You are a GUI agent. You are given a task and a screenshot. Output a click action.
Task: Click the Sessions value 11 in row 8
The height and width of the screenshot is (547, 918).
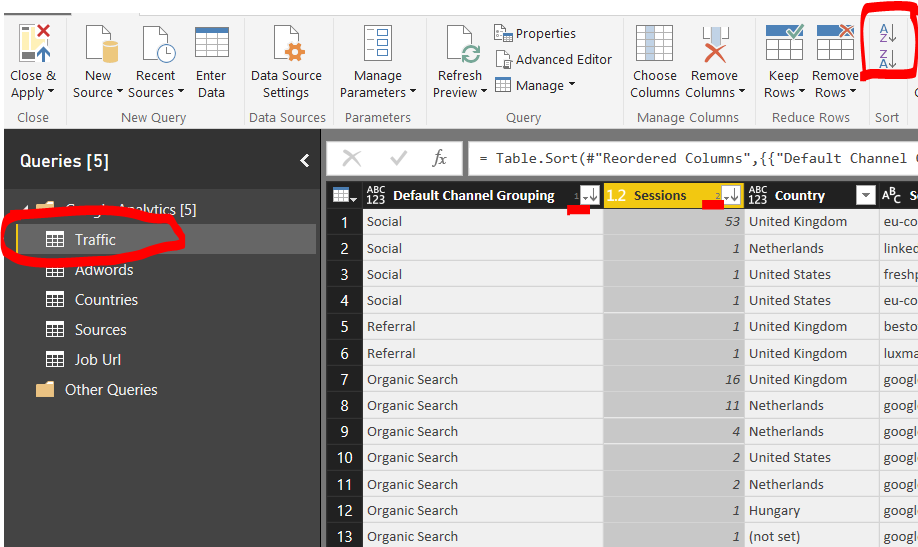point(674,406)
